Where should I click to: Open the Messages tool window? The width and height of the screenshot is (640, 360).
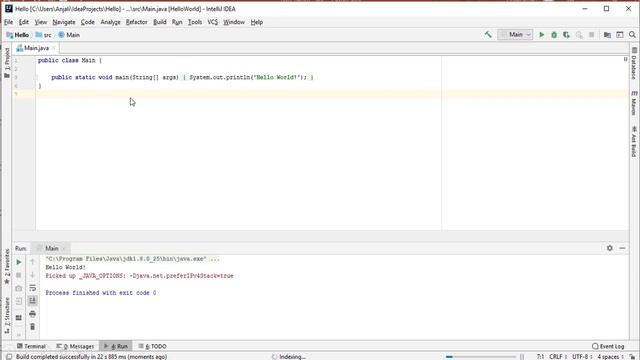point(76,346)
